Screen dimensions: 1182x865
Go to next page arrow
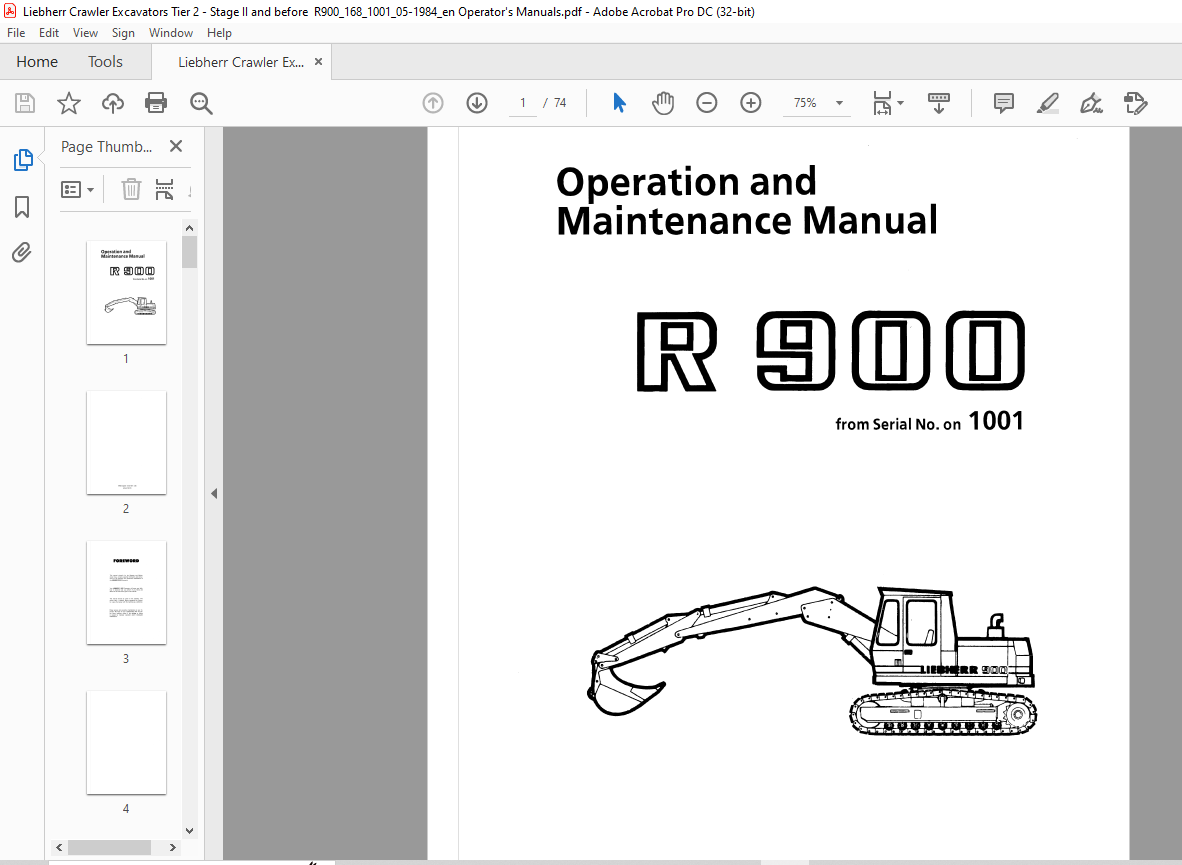click(477, 103)
